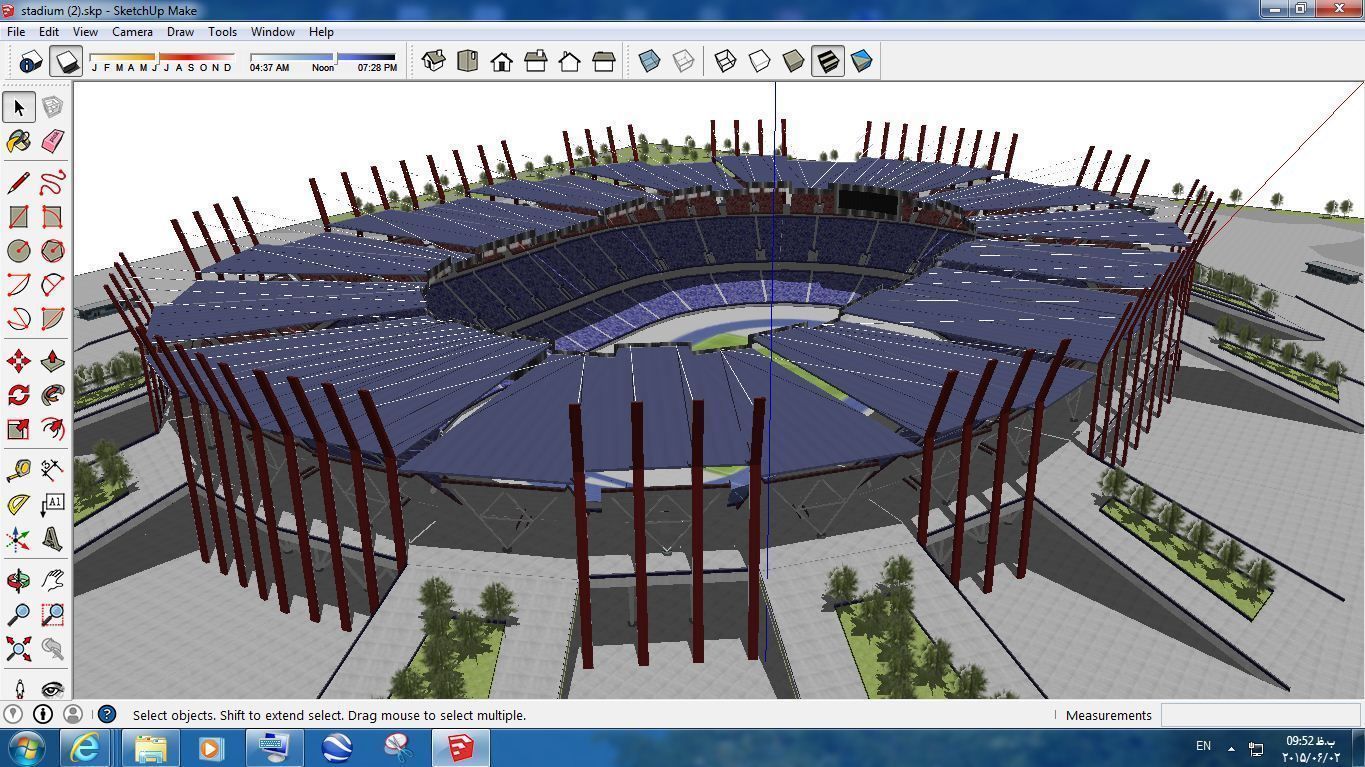Toggle Show/Hide Shadows button
This screenshot has width=1365, height=767.
[x=66, y=62]
